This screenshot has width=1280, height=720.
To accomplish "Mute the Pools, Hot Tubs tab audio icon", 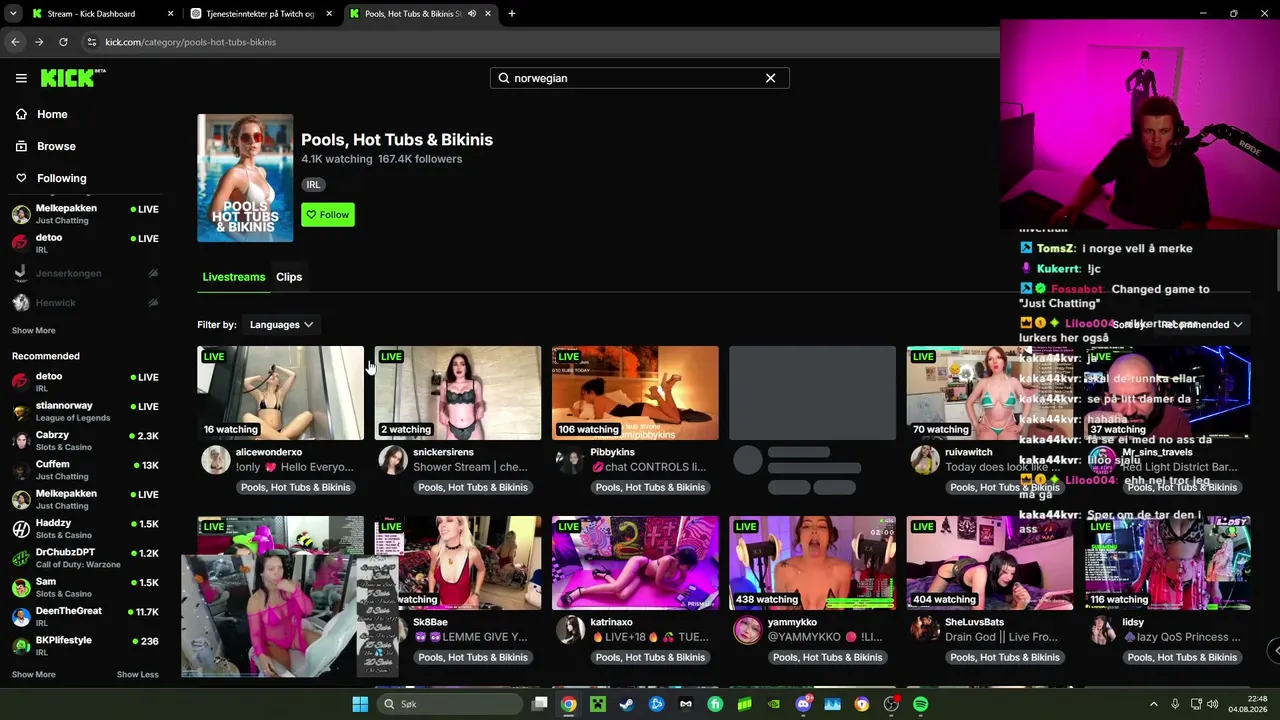I will [472, 14].
